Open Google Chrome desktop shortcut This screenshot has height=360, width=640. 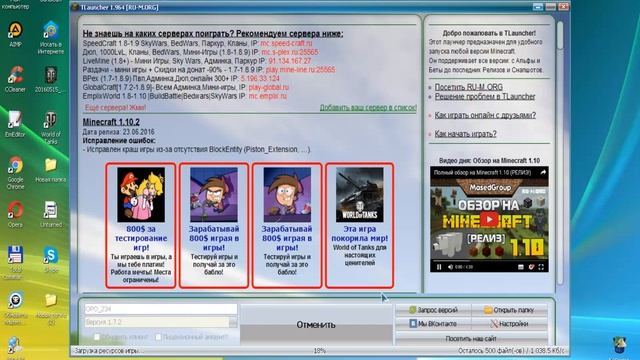click(x=15, y=172)
